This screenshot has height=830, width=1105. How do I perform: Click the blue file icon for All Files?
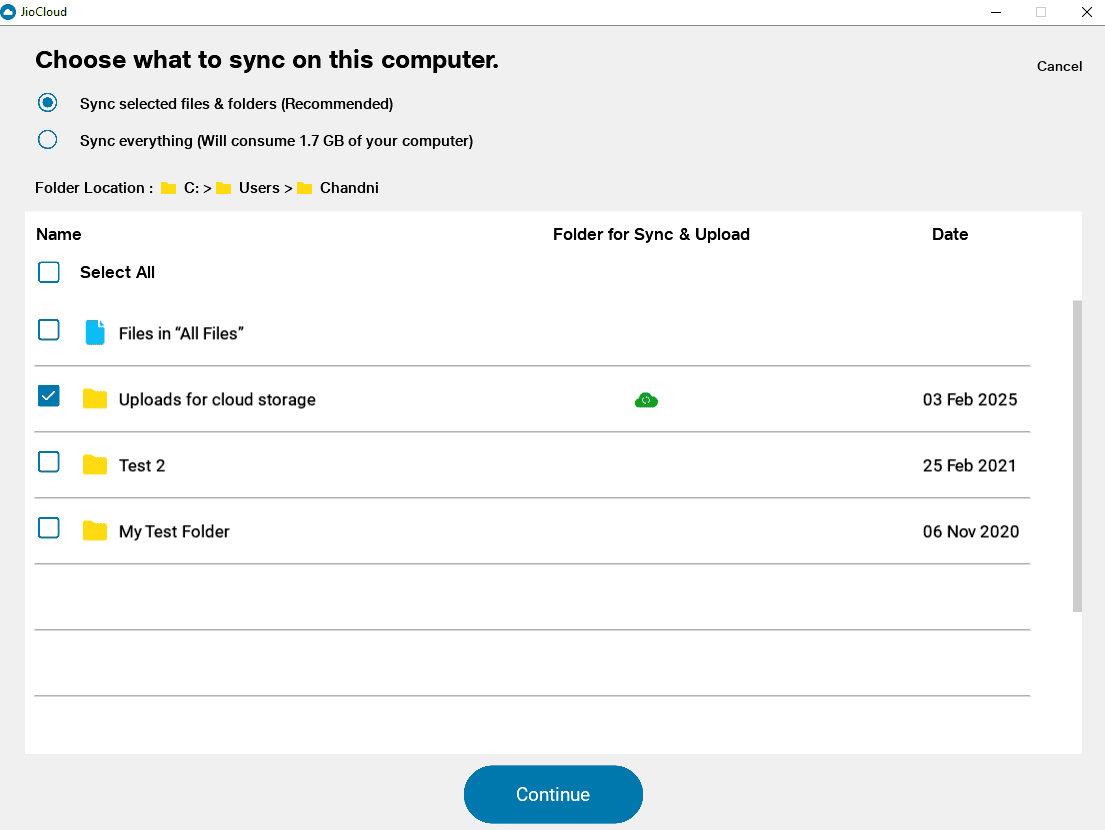tap(95, 333)
